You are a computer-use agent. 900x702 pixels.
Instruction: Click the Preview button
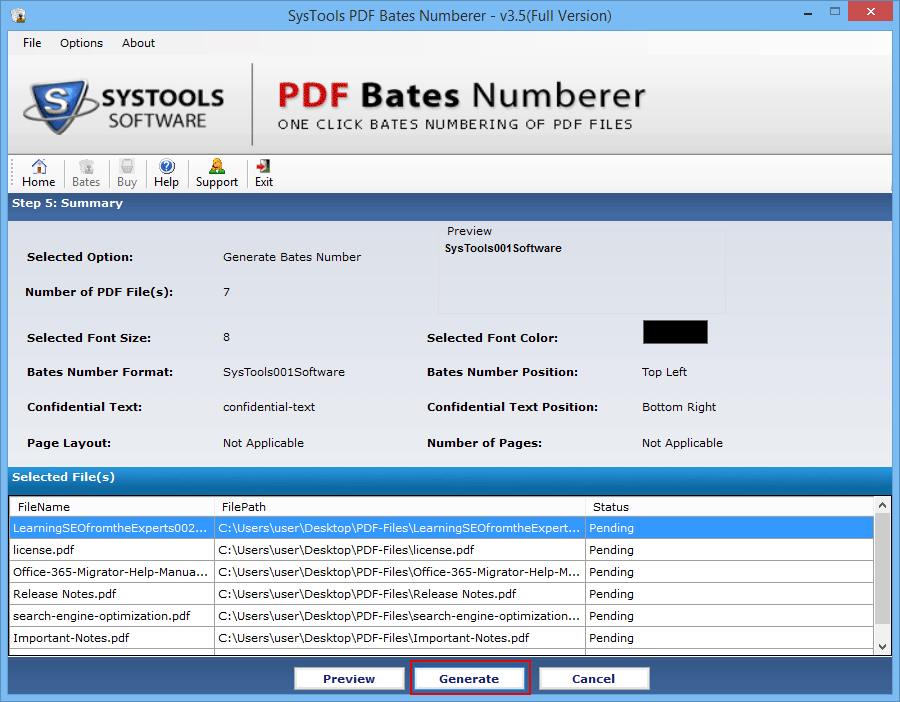pos(349,678)
